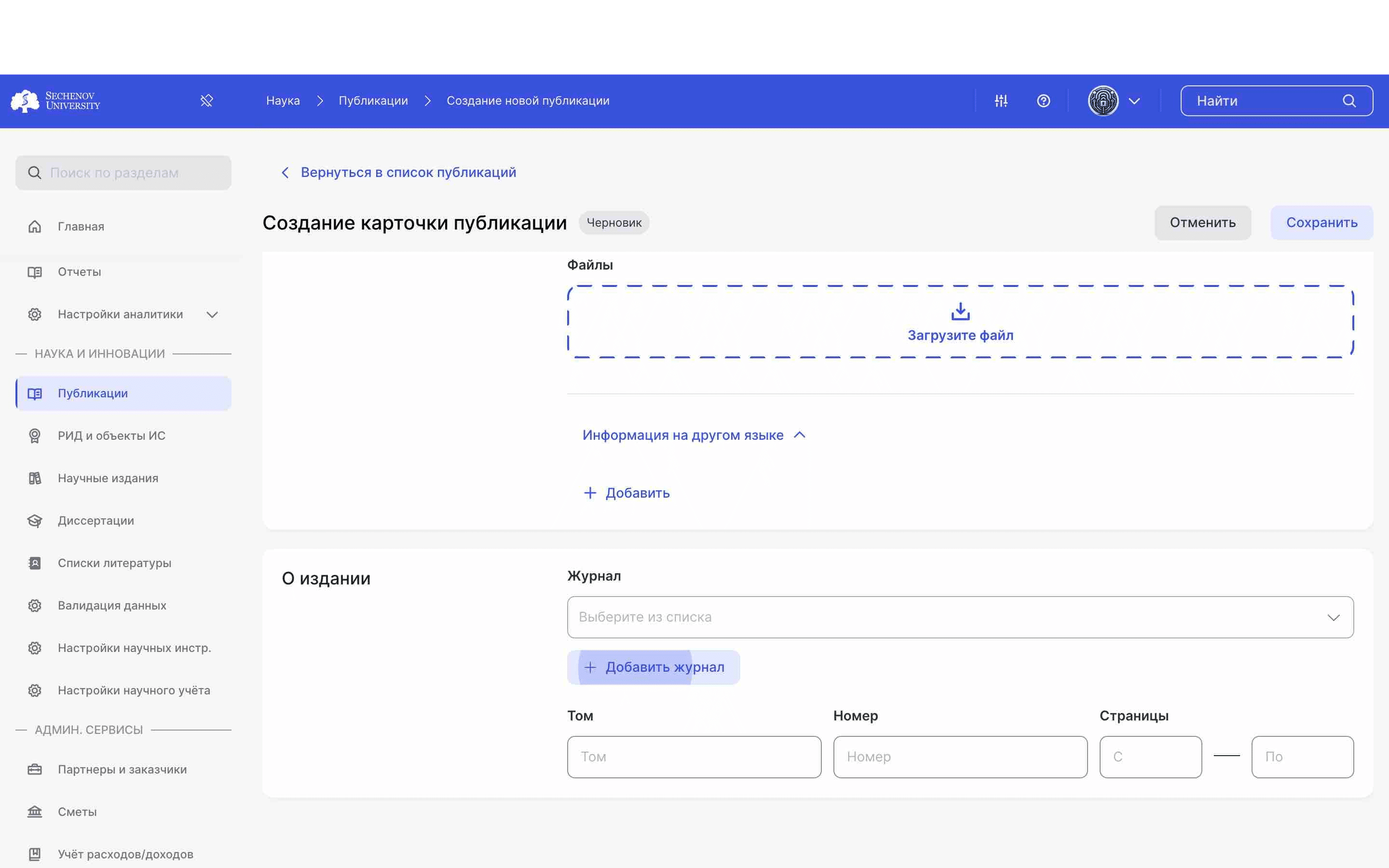
Task: Click the Сохранить button
Action: 1322,222
